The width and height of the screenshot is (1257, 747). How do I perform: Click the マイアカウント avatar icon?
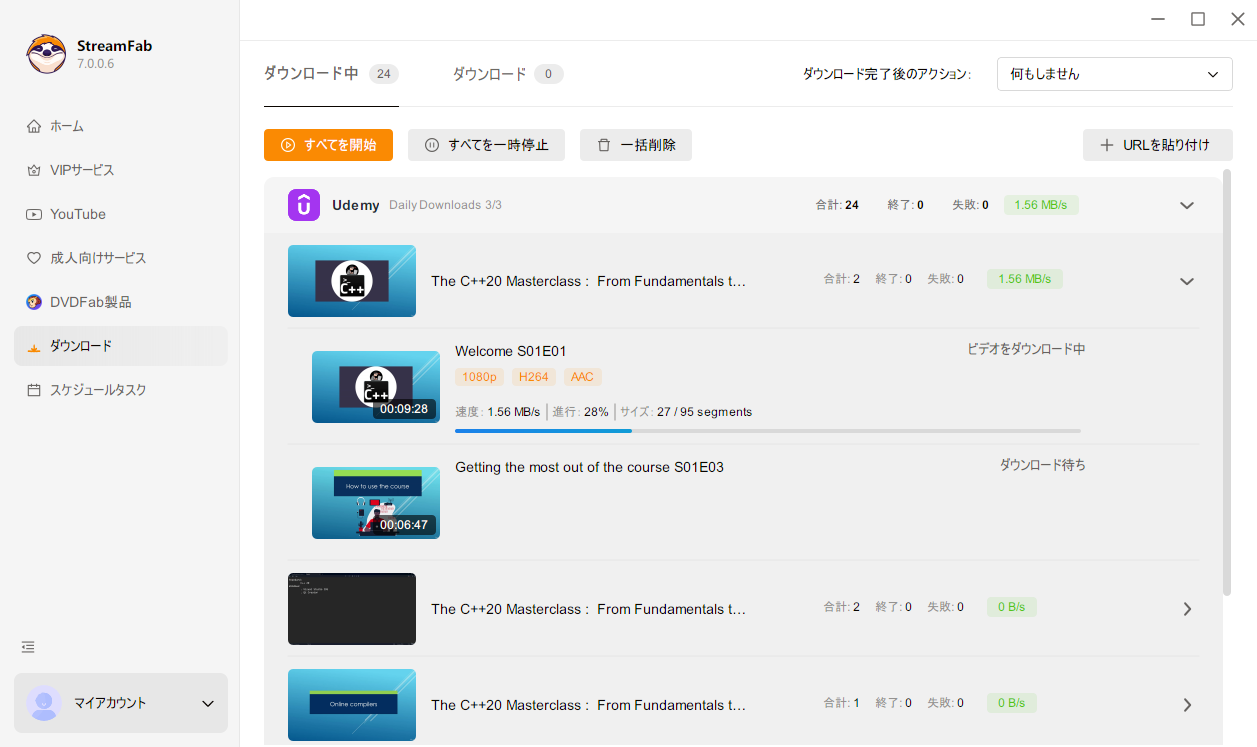coord(44,703)
